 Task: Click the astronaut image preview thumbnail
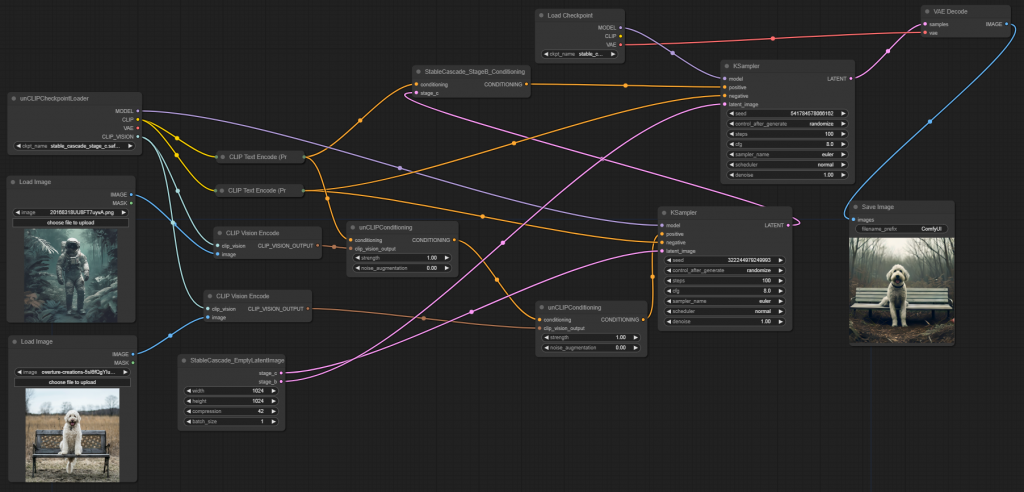[71, 276]
